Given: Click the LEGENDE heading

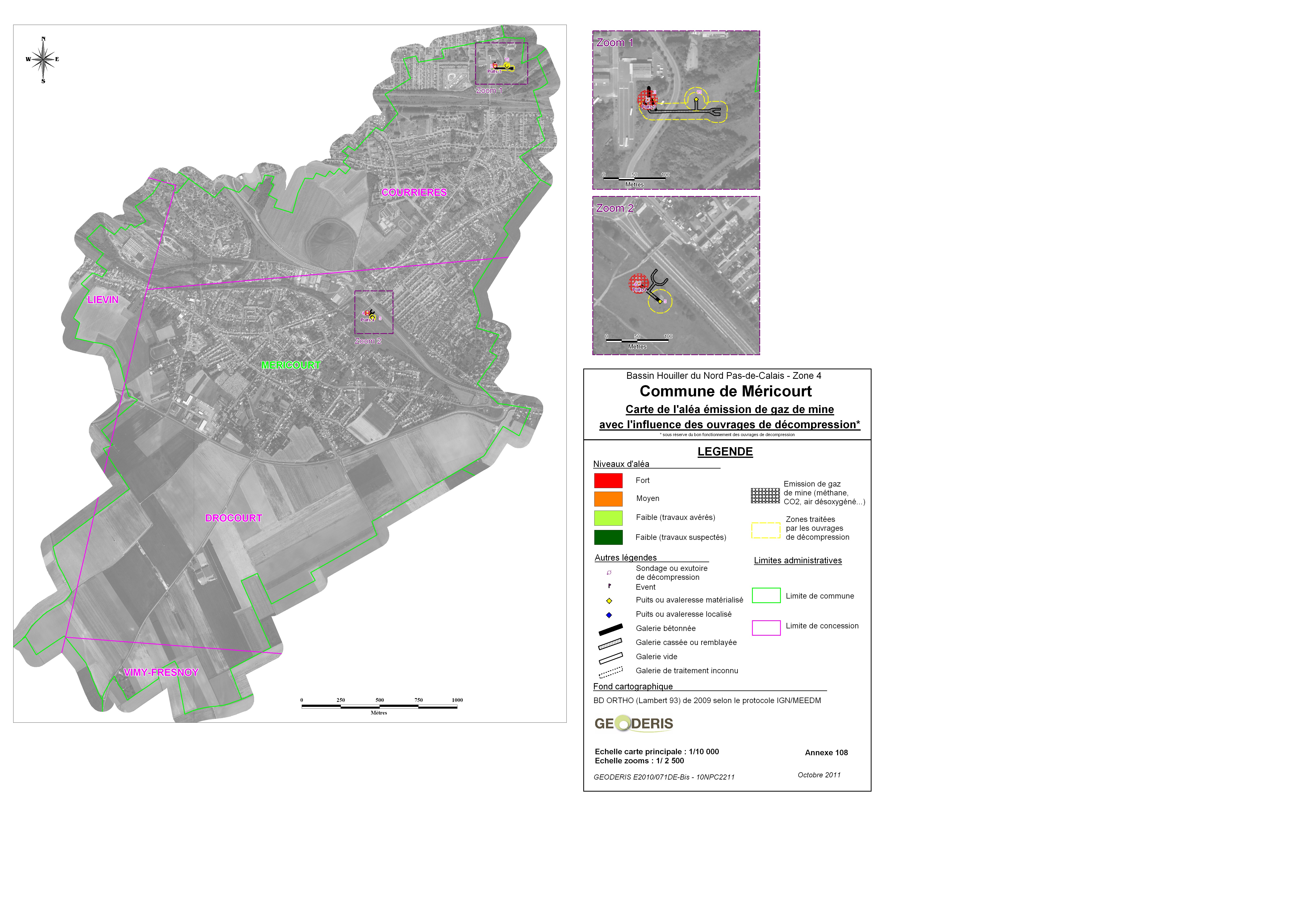Looking at the screenshot, I should tap(725, 452).
